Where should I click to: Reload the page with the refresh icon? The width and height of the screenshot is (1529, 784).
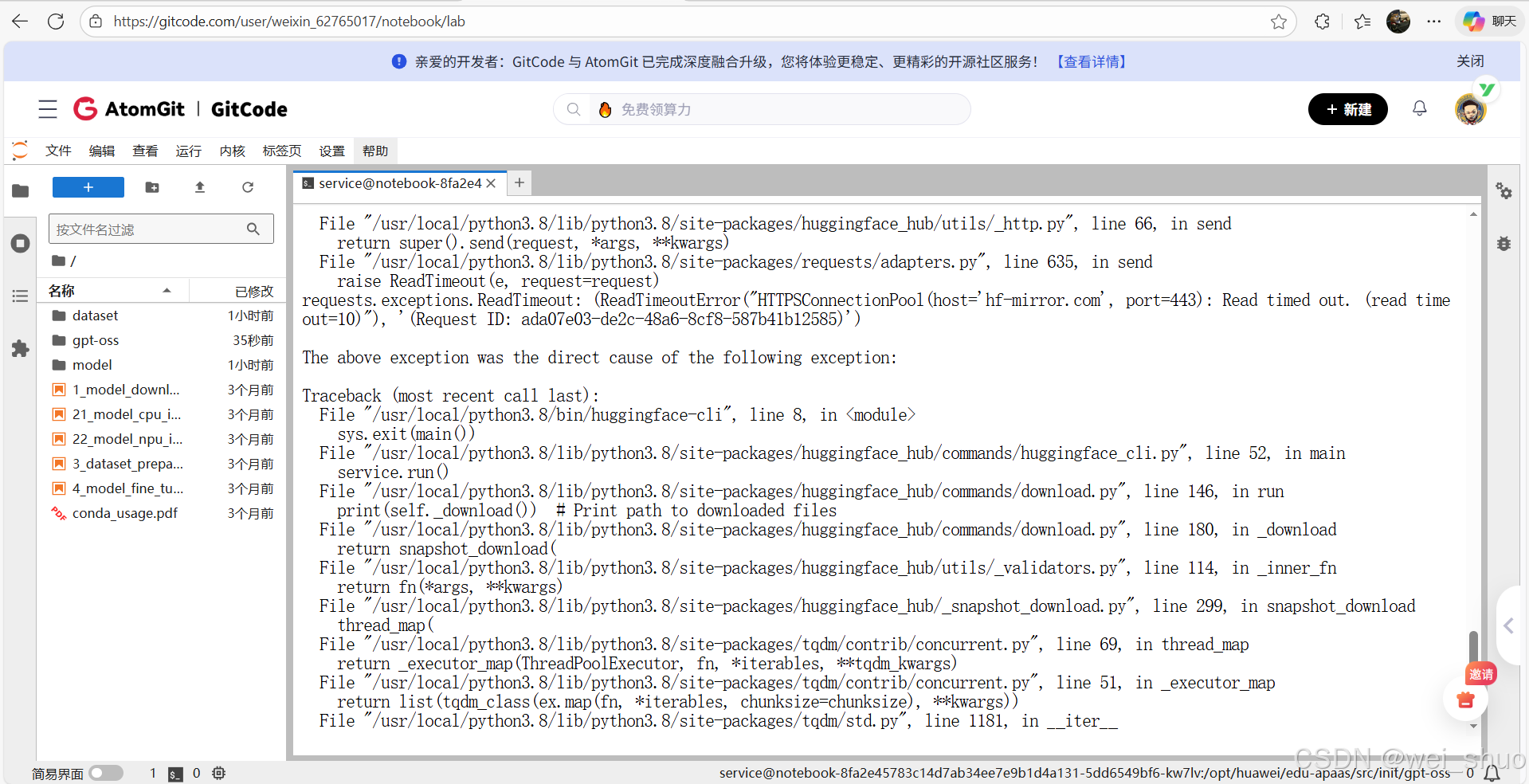(x=56, y=22)
